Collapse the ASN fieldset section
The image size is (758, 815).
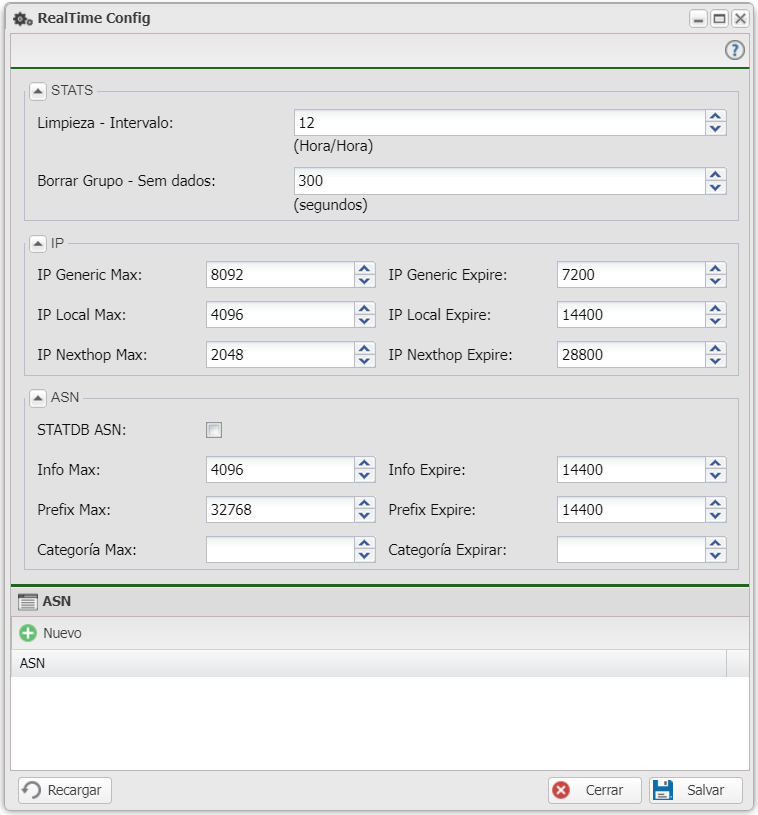click(38, 398)
